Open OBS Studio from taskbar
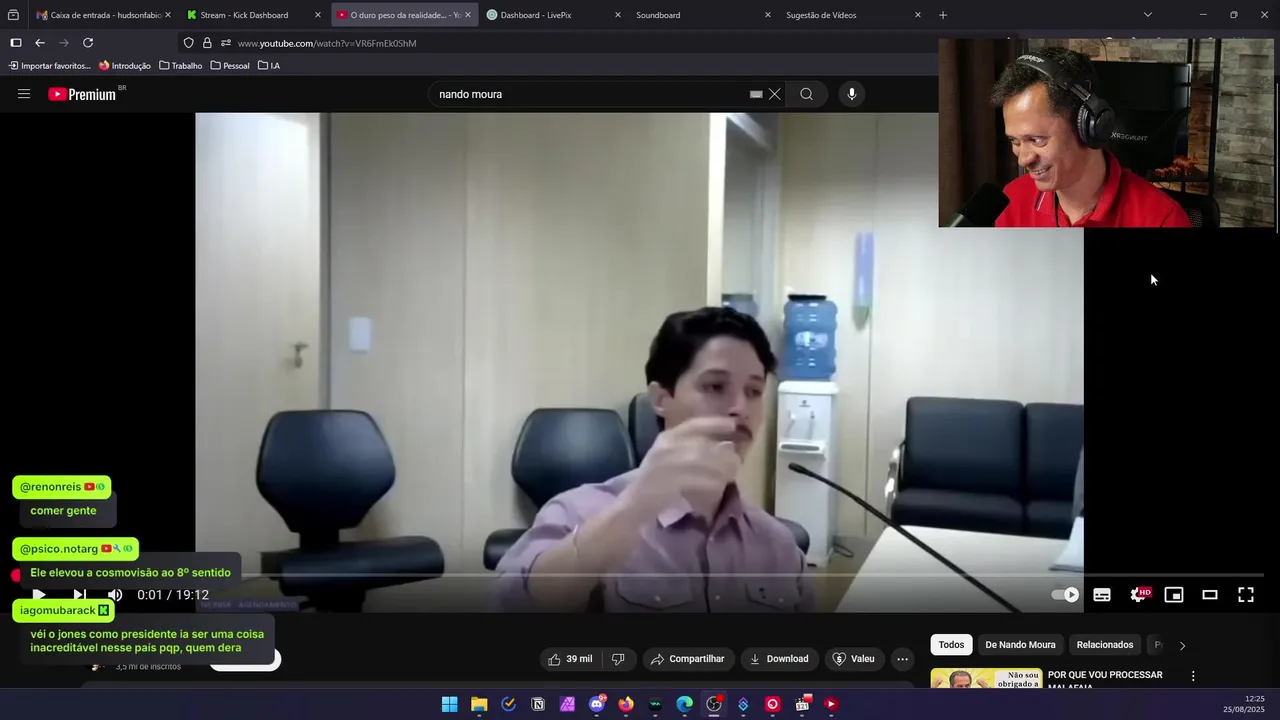The height and width of the screenshot is (720, 1280). coord(714,704)
